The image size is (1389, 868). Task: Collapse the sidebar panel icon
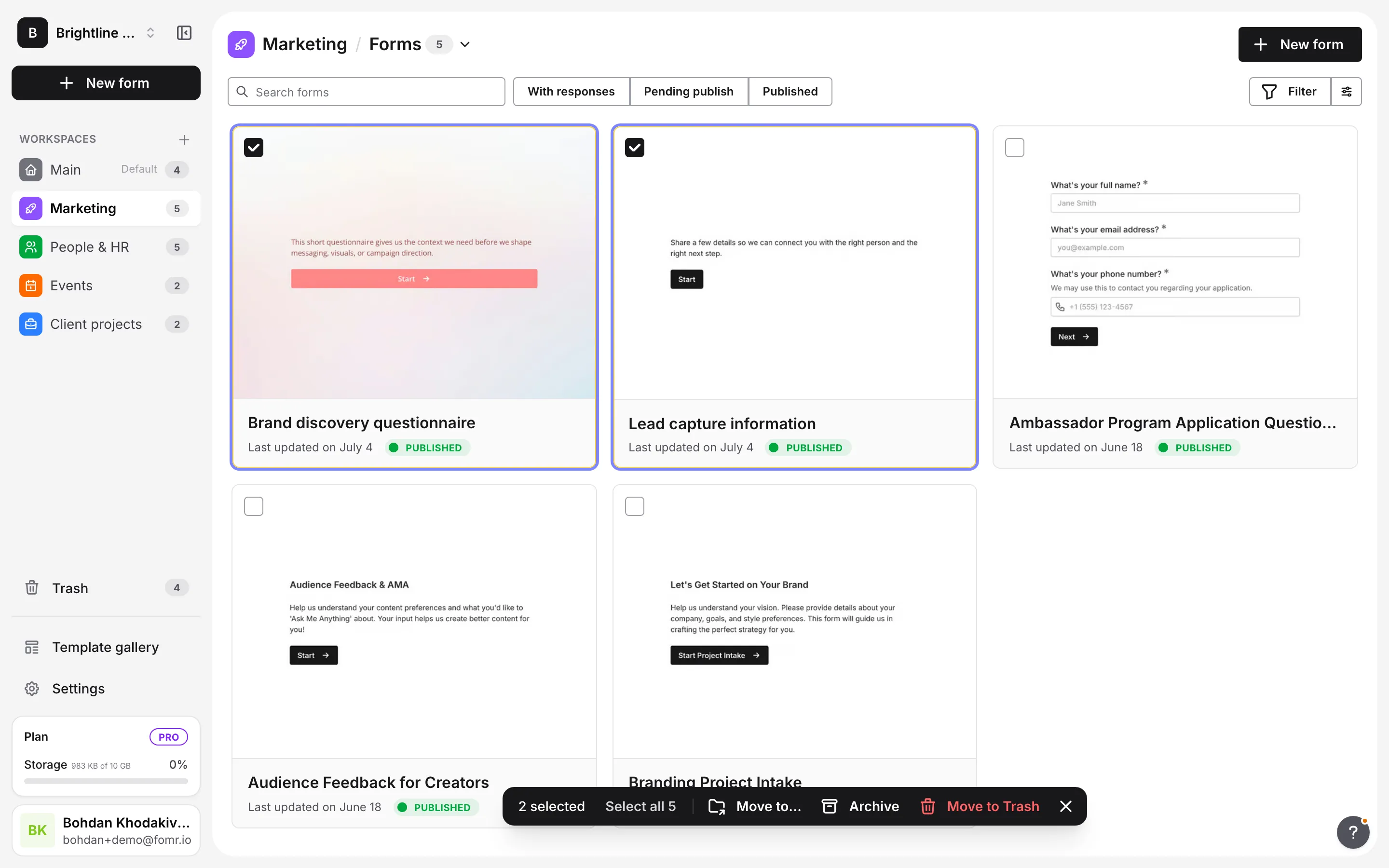[x=184, y=33]
